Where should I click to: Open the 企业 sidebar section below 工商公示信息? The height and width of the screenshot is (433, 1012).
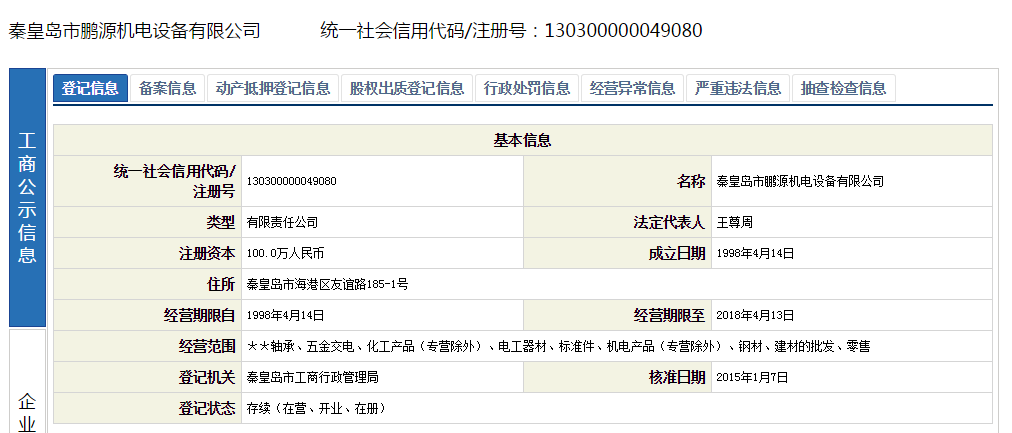27,410
